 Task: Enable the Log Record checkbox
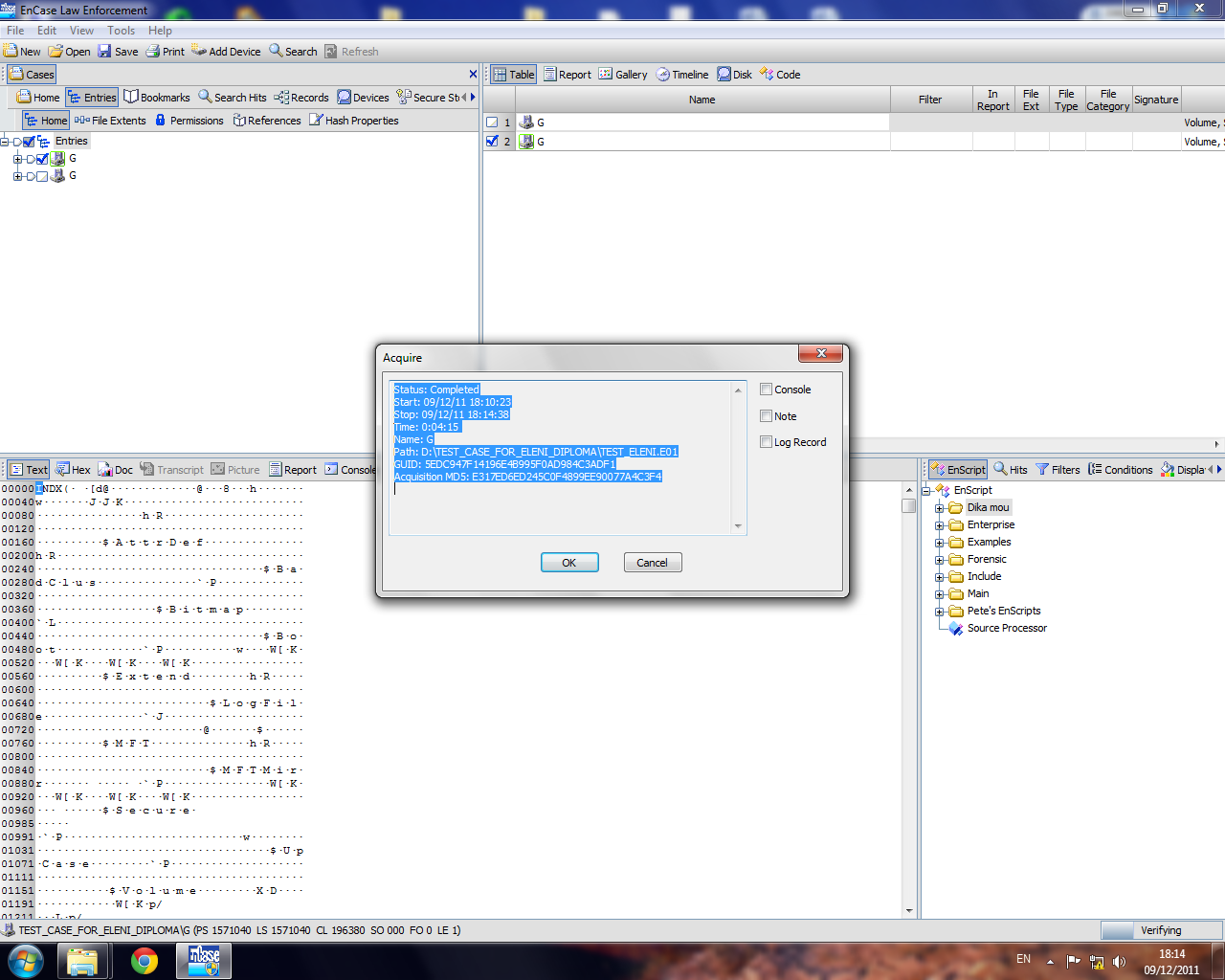click(x=767, y=442)
